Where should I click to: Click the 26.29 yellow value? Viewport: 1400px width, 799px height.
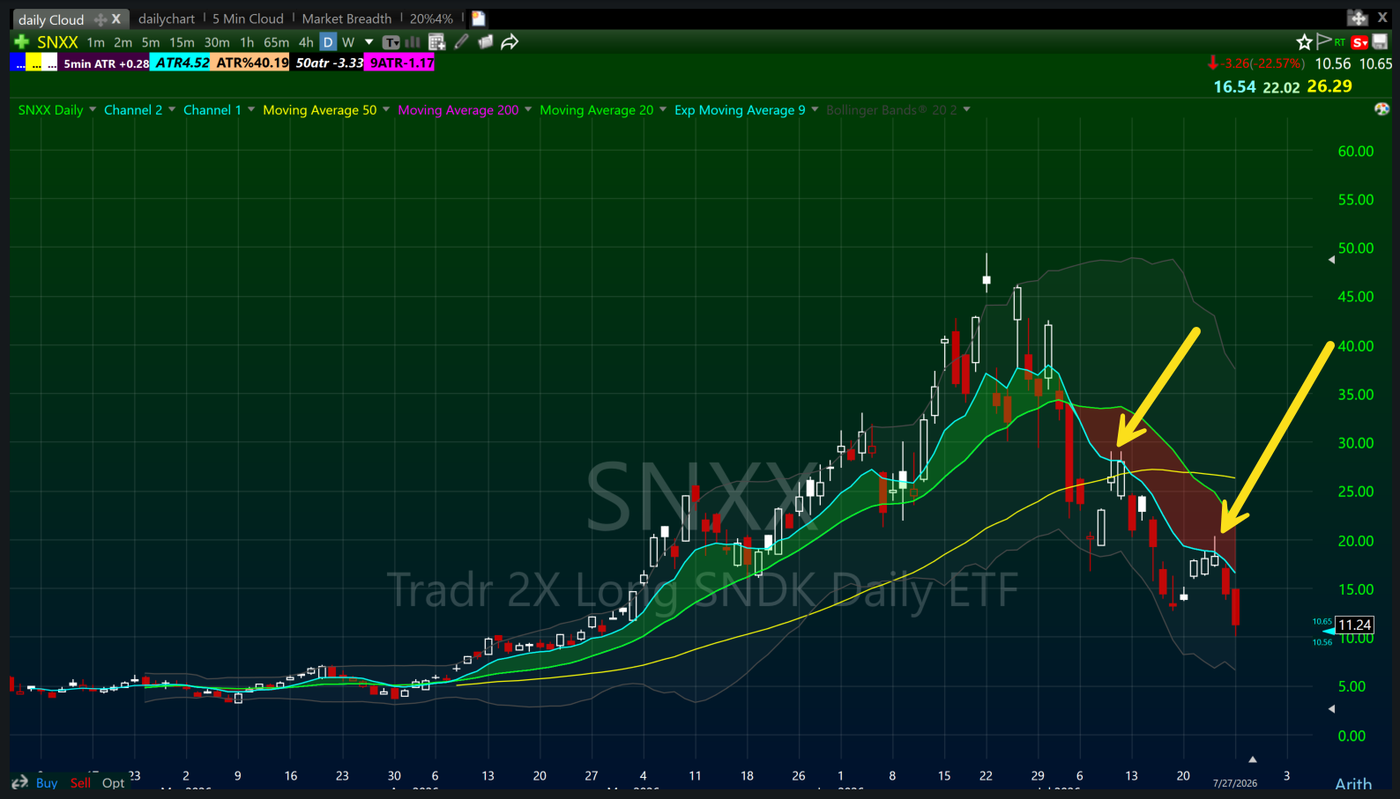[1329, 86]
